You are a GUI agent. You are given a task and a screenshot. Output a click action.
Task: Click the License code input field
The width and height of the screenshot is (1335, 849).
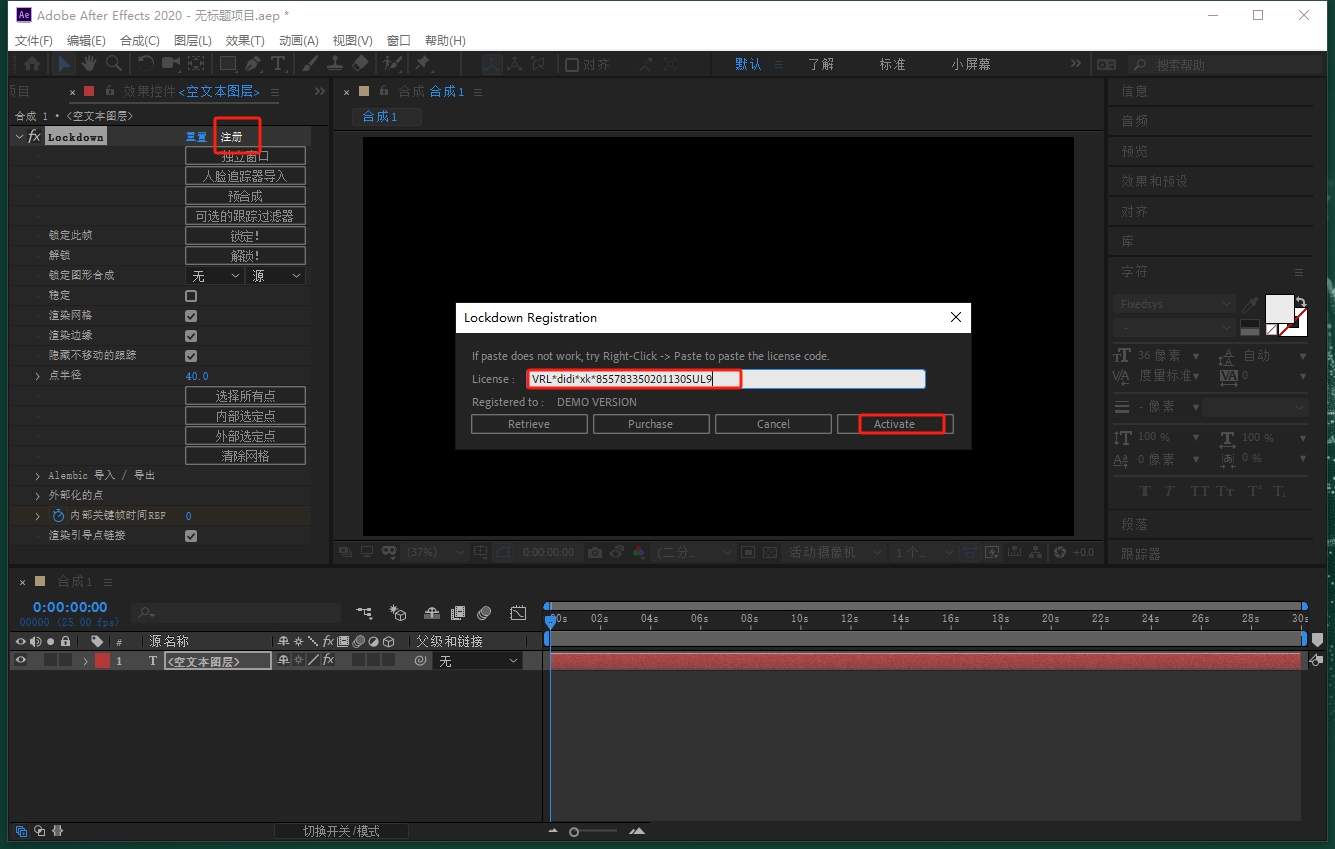[x=726, y=379]
